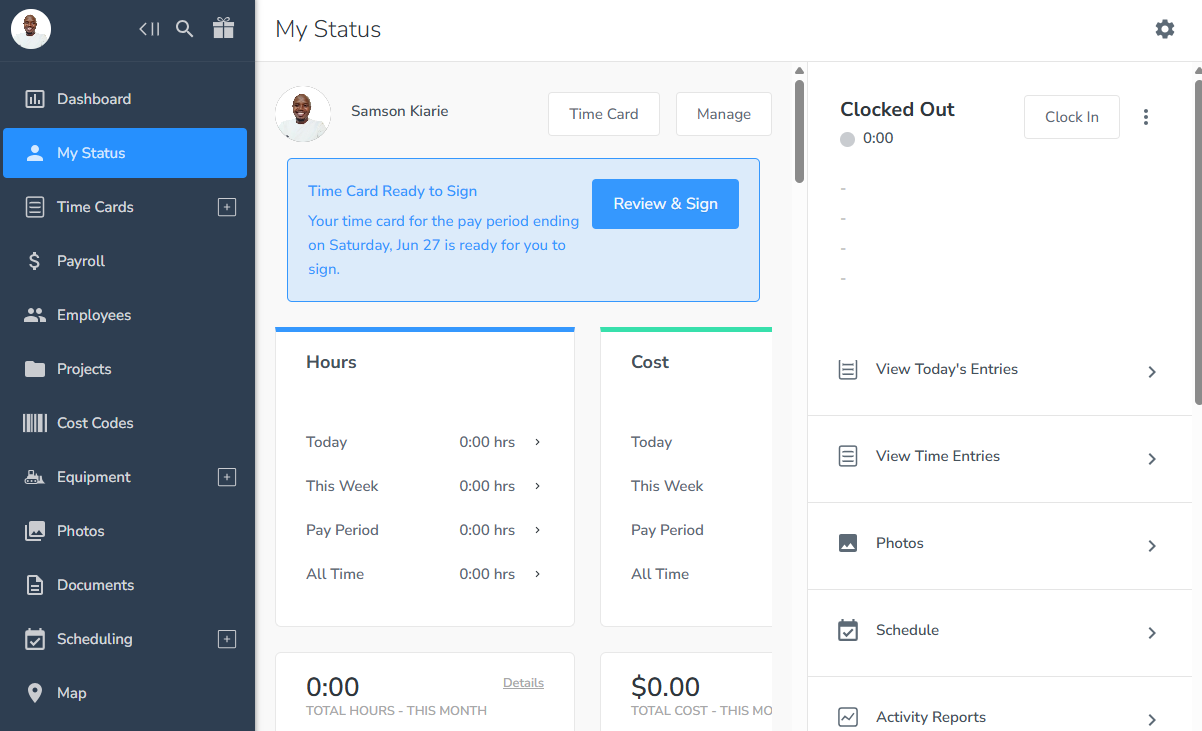Click the Clocked Out status heading

[x=897, y=109]
